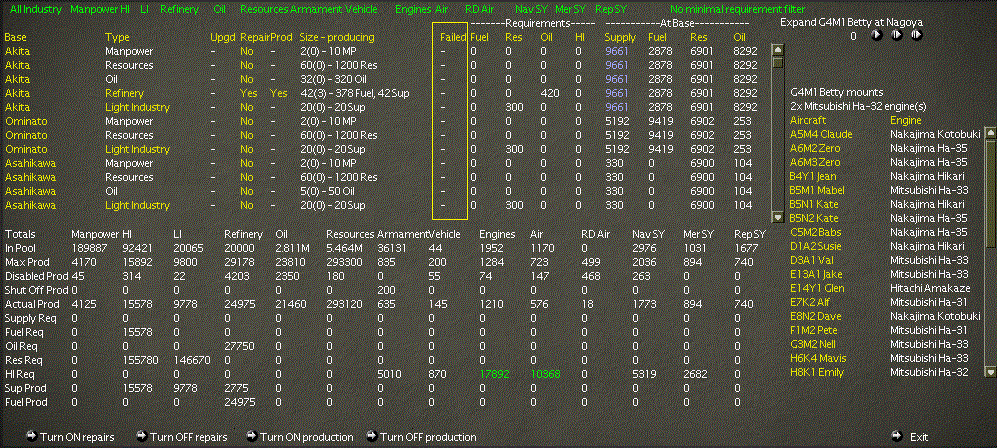
Task: Select the industry list scrollbar thumb
Action: (x=778, y=62)
